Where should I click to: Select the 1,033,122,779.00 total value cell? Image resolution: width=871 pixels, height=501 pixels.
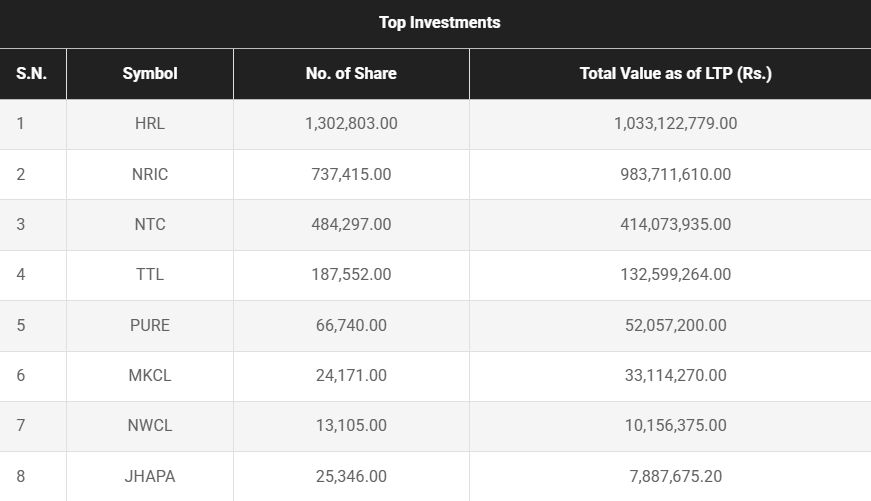coord(675,124)
